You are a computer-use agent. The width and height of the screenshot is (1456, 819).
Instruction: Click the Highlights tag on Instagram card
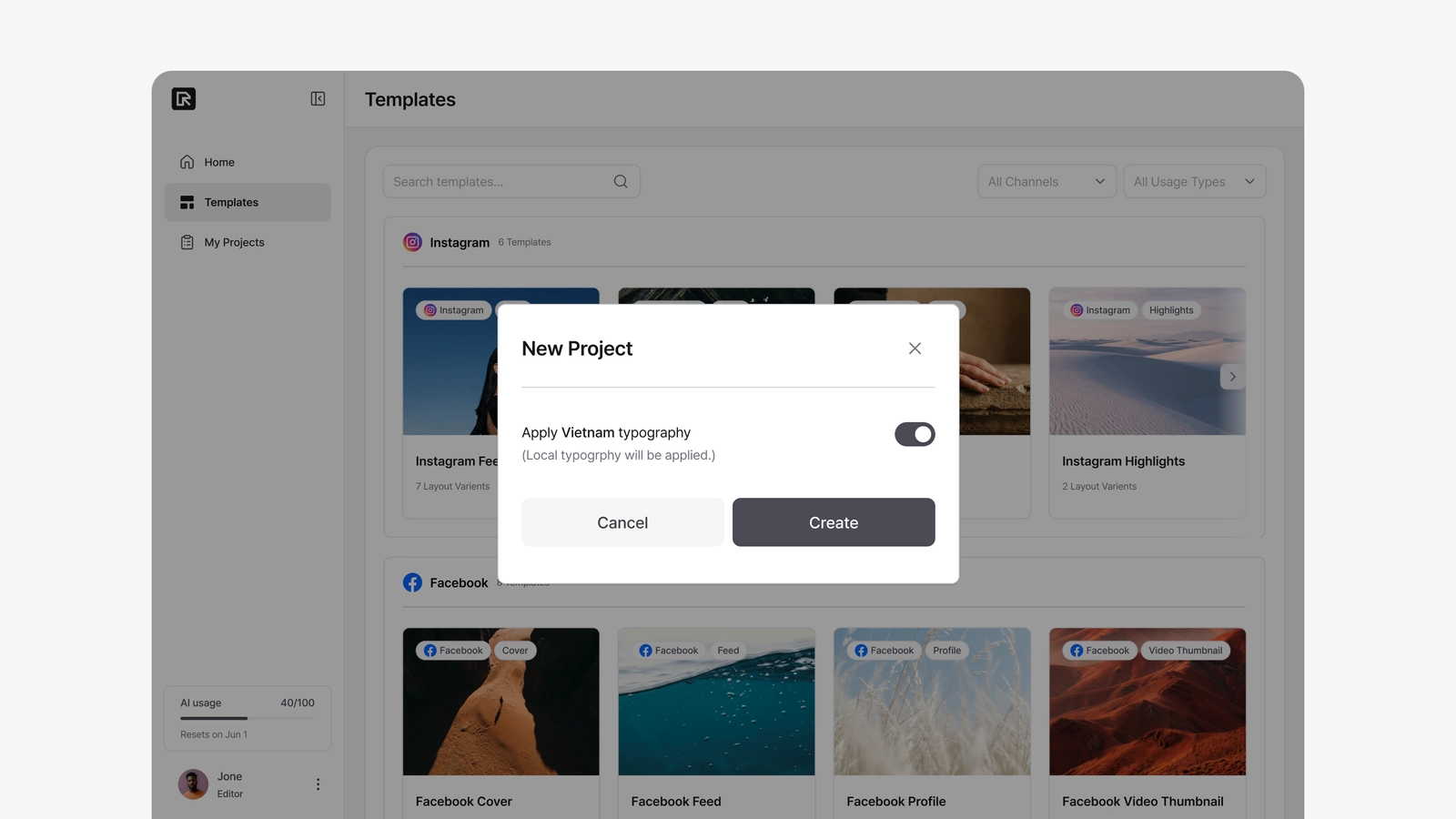1171,310
